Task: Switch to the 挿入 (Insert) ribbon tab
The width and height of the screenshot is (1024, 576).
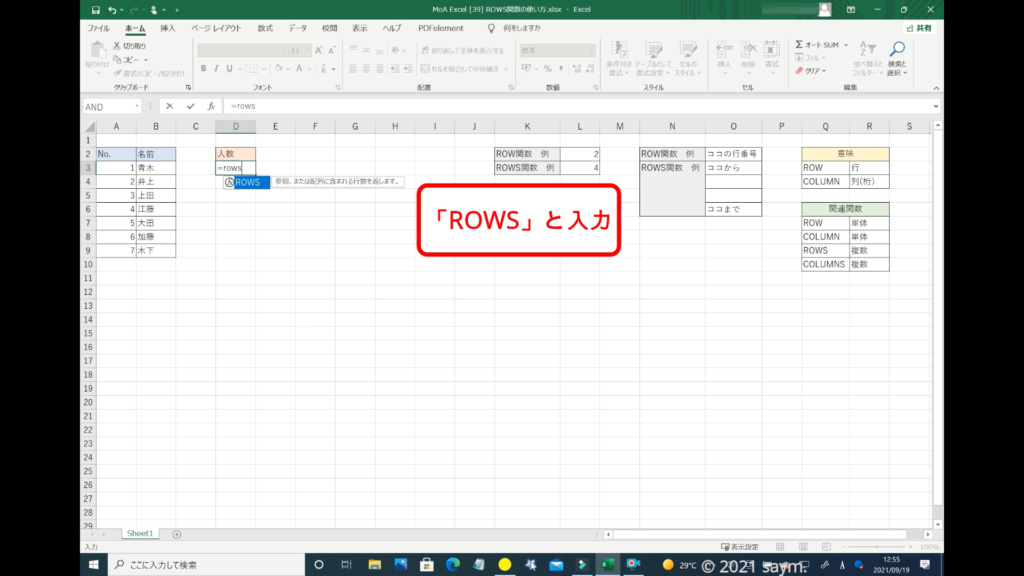Action: click(168, 29)
